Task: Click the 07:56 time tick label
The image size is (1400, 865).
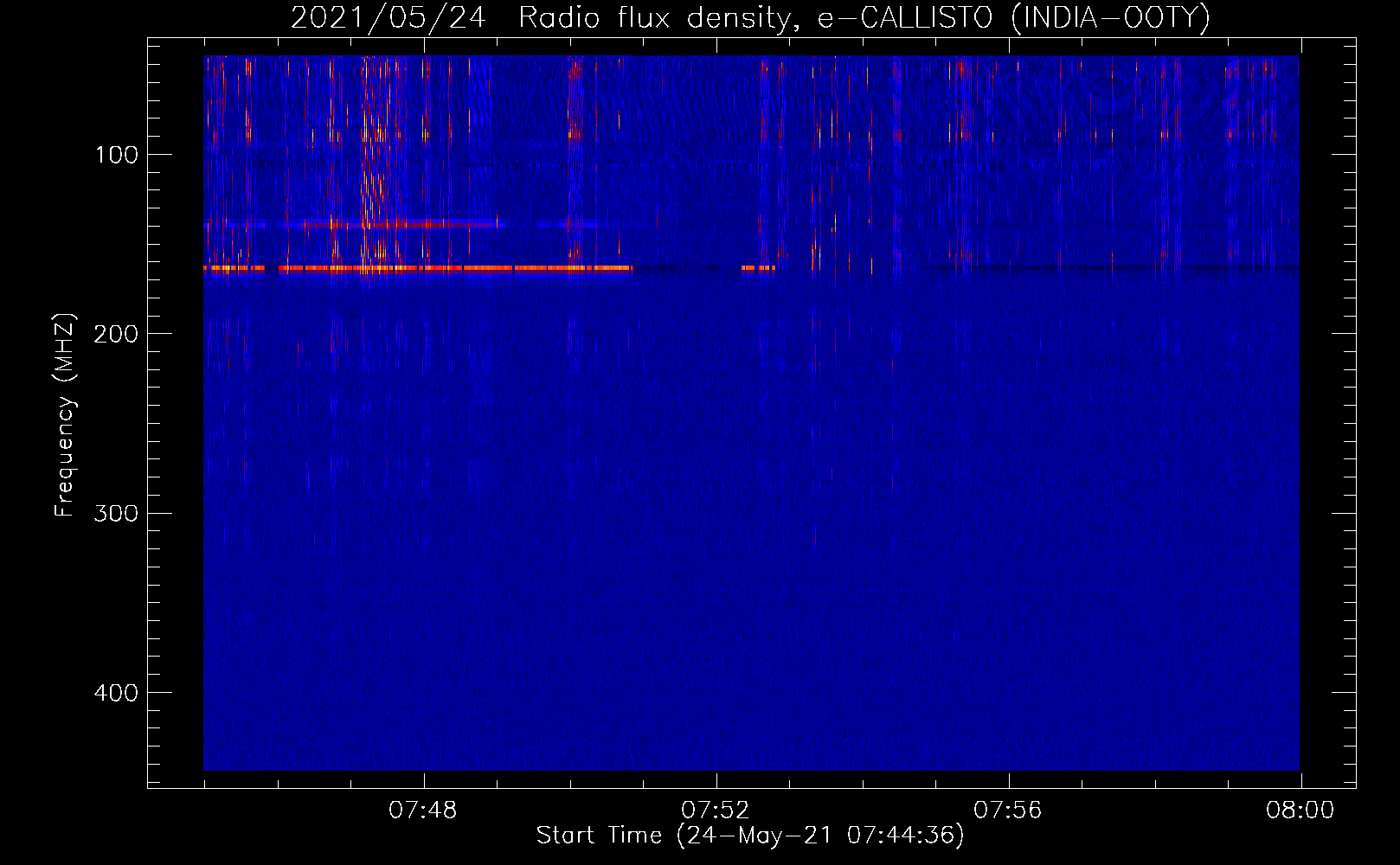Action: 1008,811
